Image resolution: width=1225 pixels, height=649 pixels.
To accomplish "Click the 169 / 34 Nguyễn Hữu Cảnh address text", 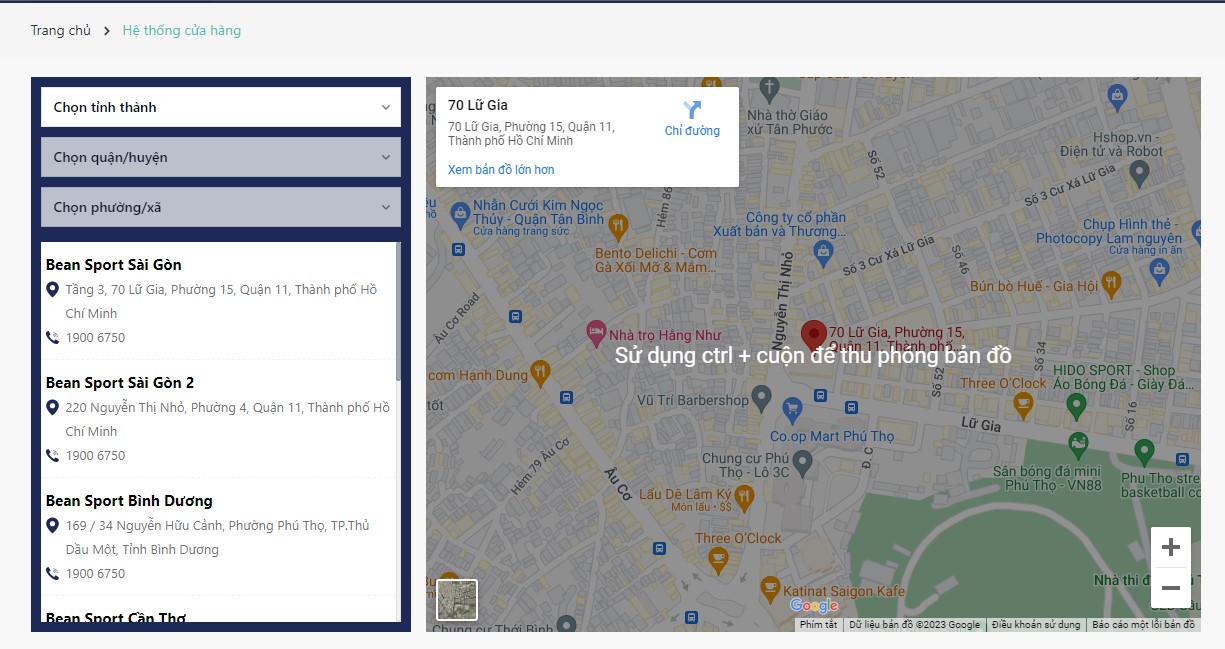I will click(218, 537).
